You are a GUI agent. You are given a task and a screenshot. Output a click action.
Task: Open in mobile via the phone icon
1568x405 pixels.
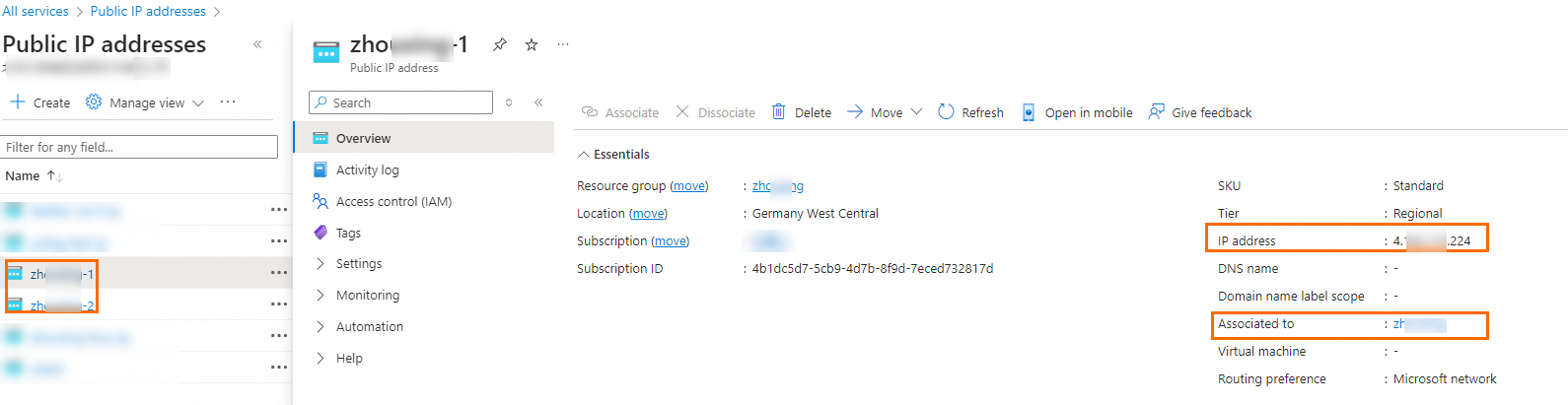(1028, 112)
